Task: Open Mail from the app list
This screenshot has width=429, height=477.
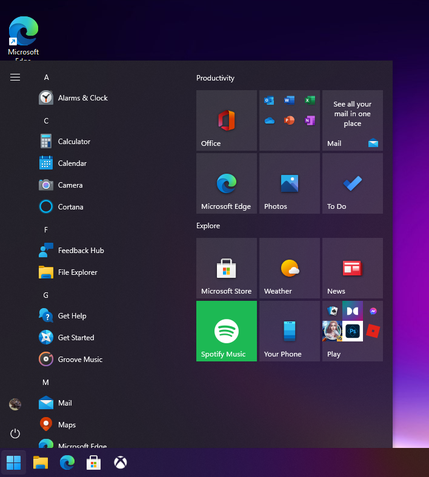Action: tap(56, 403)
